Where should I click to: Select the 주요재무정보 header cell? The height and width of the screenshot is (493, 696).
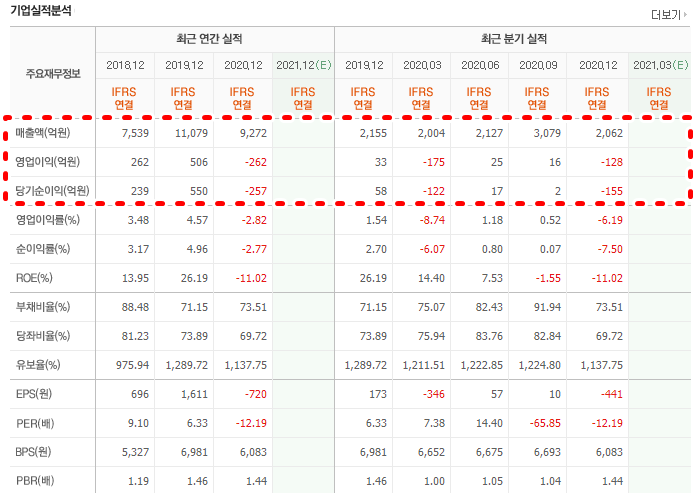click(x=53, y=74)
